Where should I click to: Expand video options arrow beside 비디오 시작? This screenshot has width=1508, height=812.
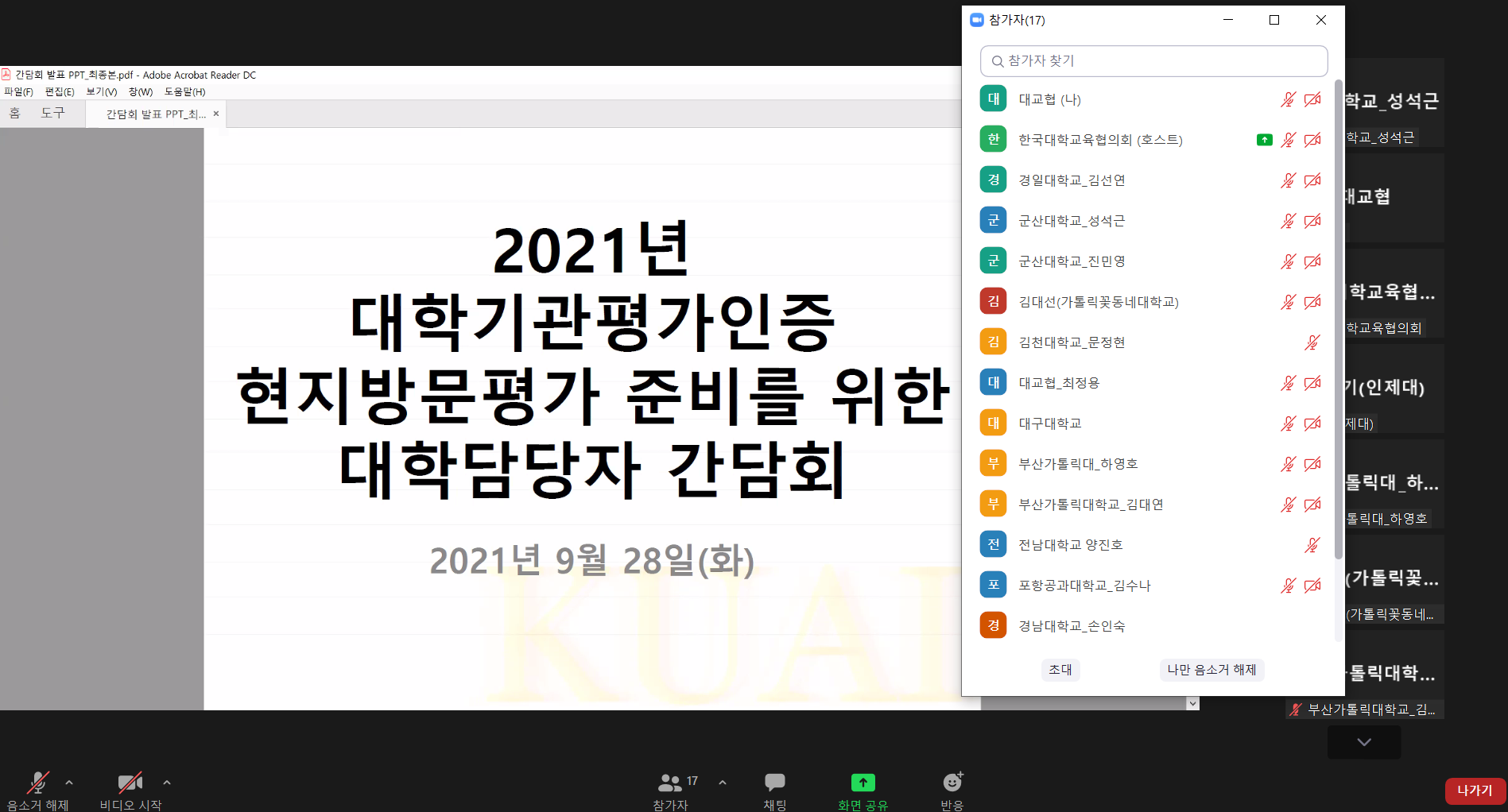pos(167,783)
